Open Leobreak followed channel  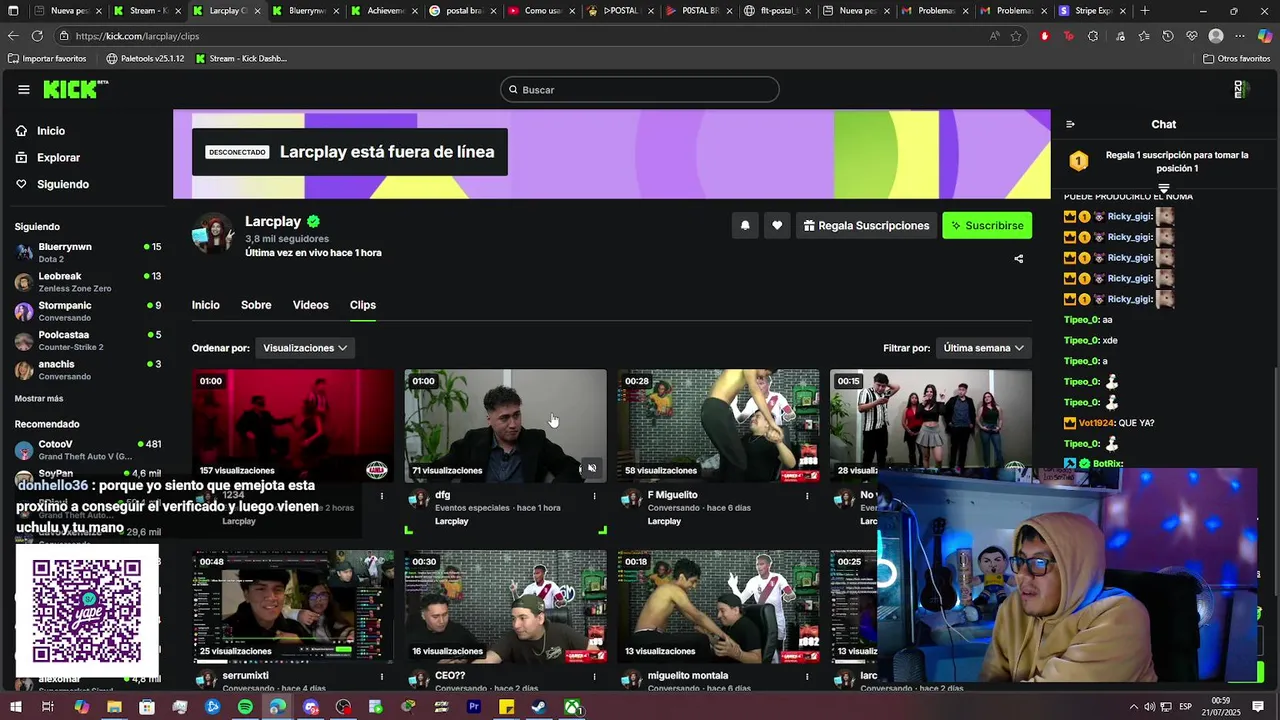[88, 282]
